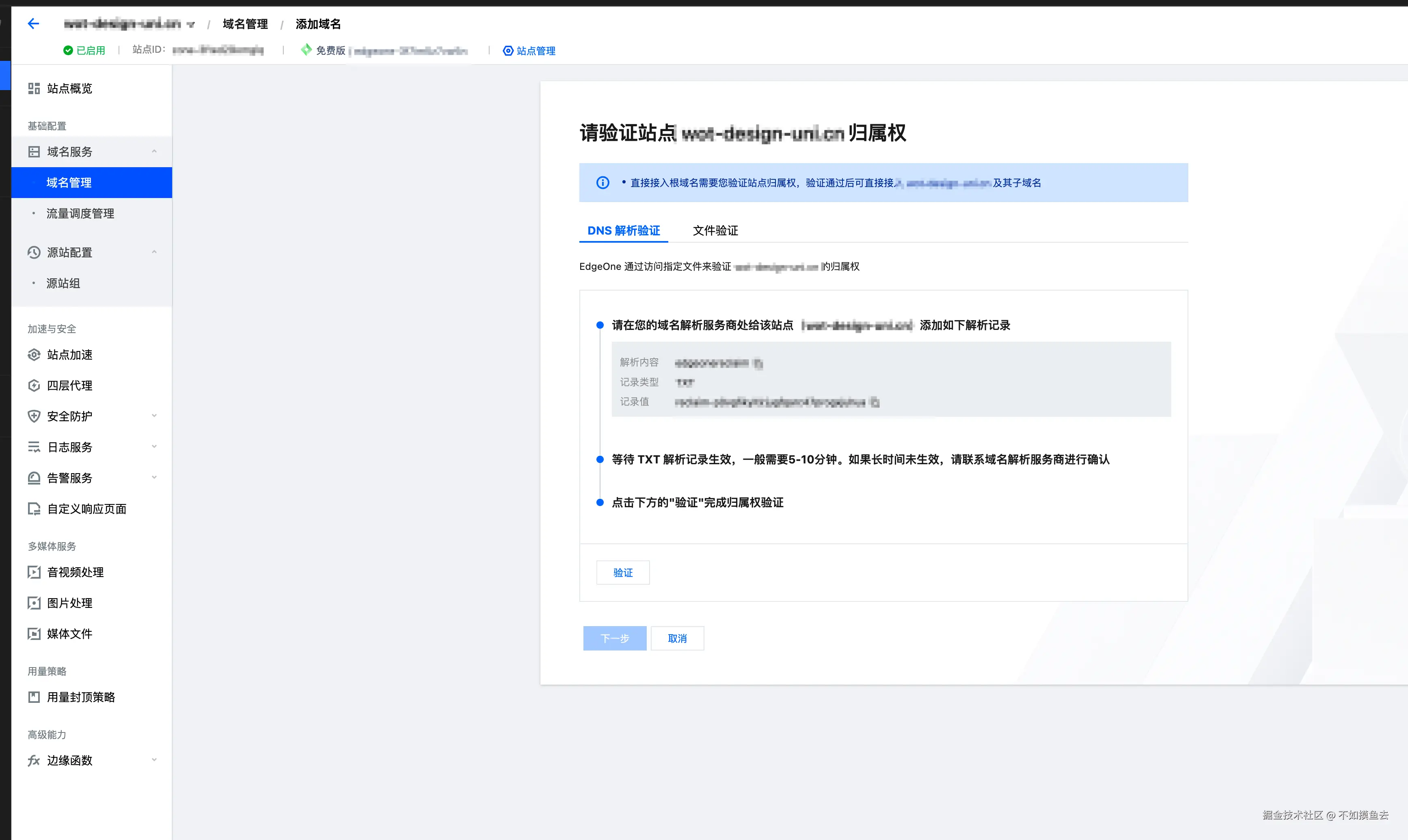This screenshot has height=840, width=1408.
Task: Click the site acceleration icon
Action: click(34, 355)
